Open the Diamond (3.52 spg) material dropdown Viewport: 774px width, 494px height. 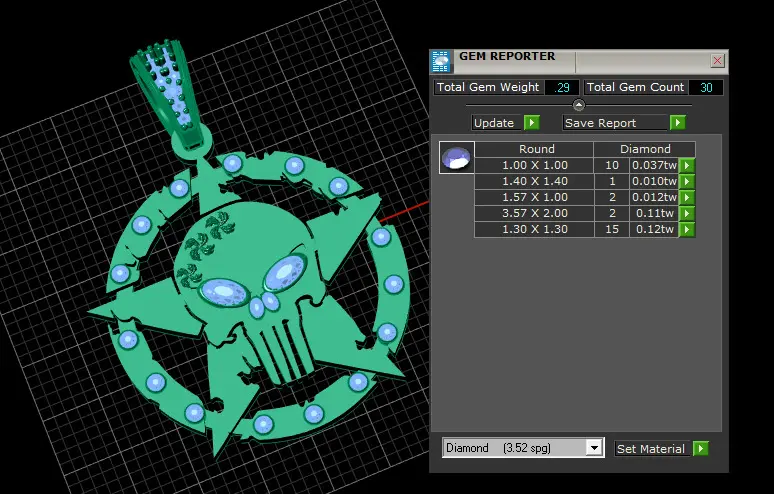(594, 448)
